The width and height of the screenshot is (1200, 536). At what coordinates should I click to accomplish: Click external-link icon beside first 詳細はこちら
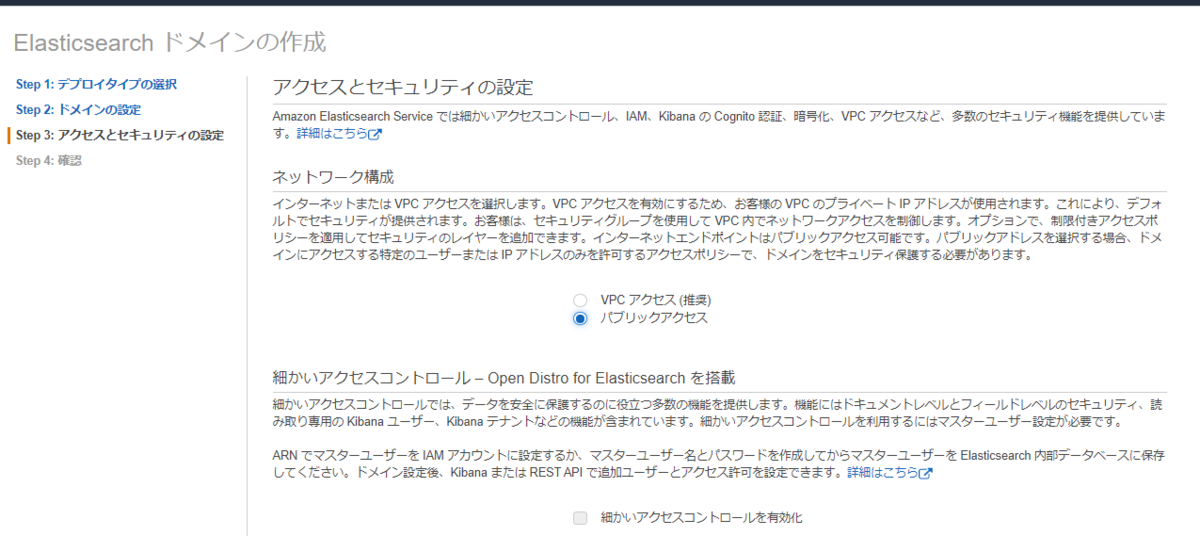[375, 134]
